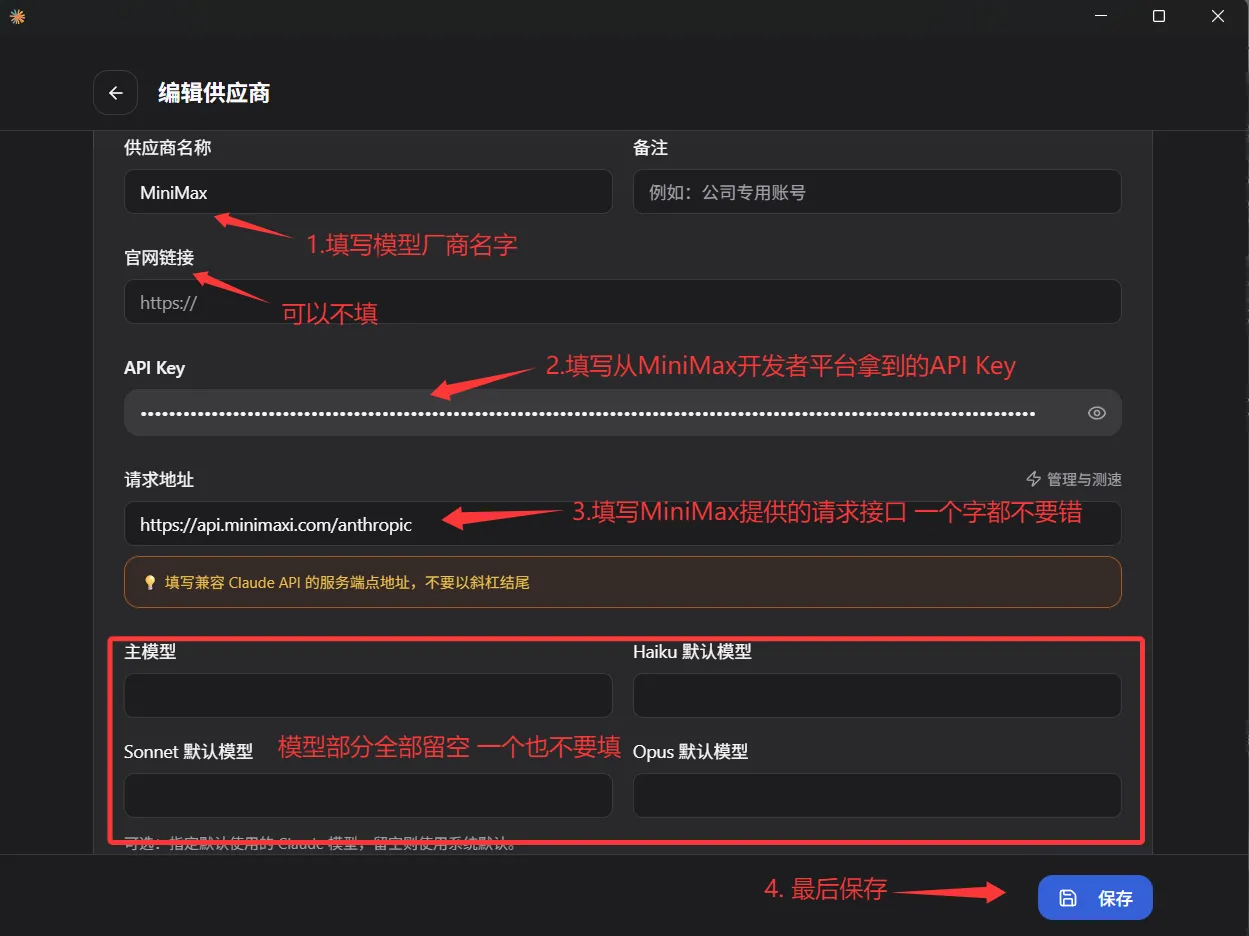Viewport: 1249px width, 936px height.
Task: Focus the Sonnet 默认模型 input field
Action: tap(367, 796)
